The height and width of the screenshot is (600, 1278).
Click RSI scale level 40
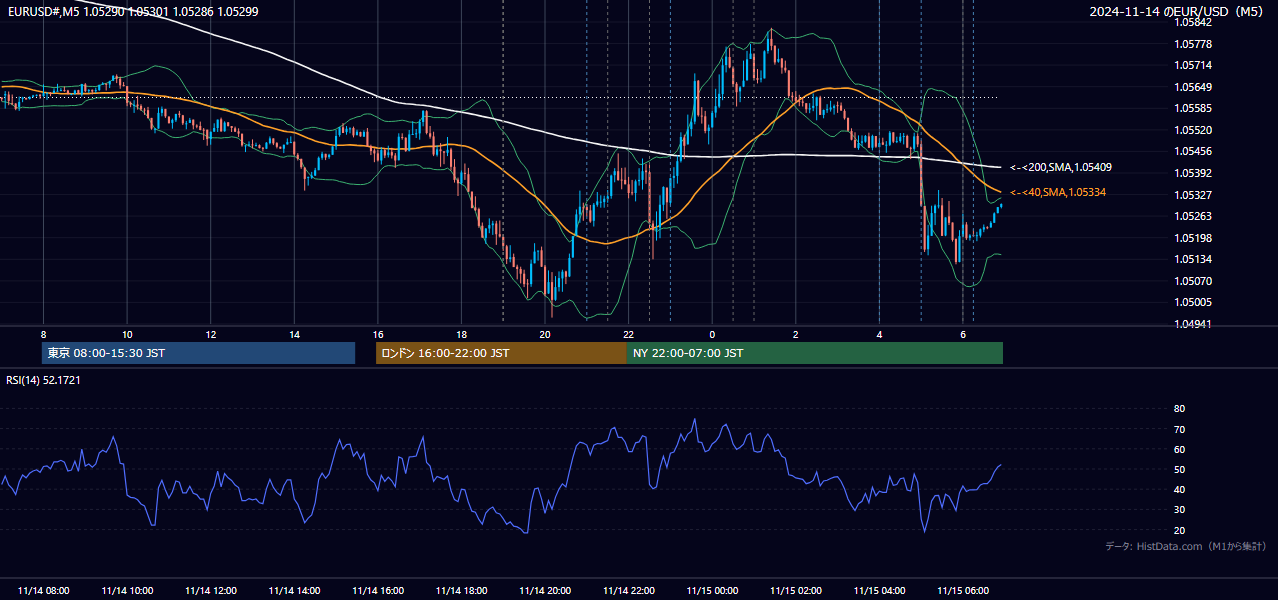[1179, 489]
